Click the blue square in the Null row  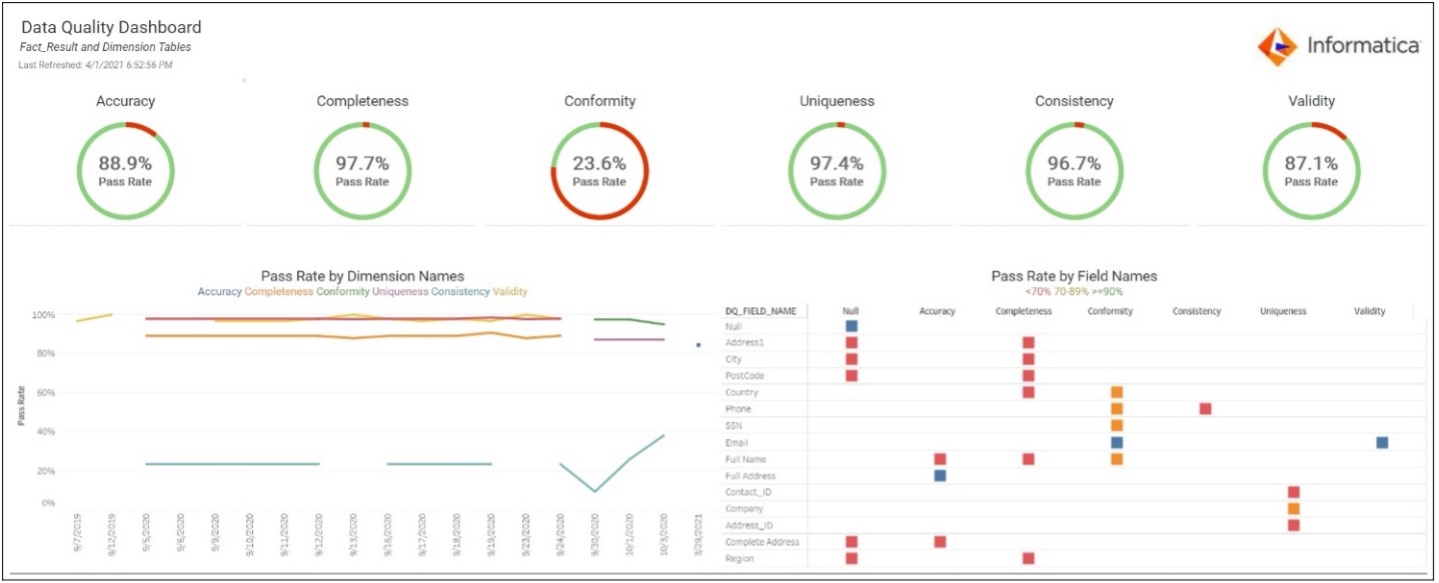[x=851, y=326]
